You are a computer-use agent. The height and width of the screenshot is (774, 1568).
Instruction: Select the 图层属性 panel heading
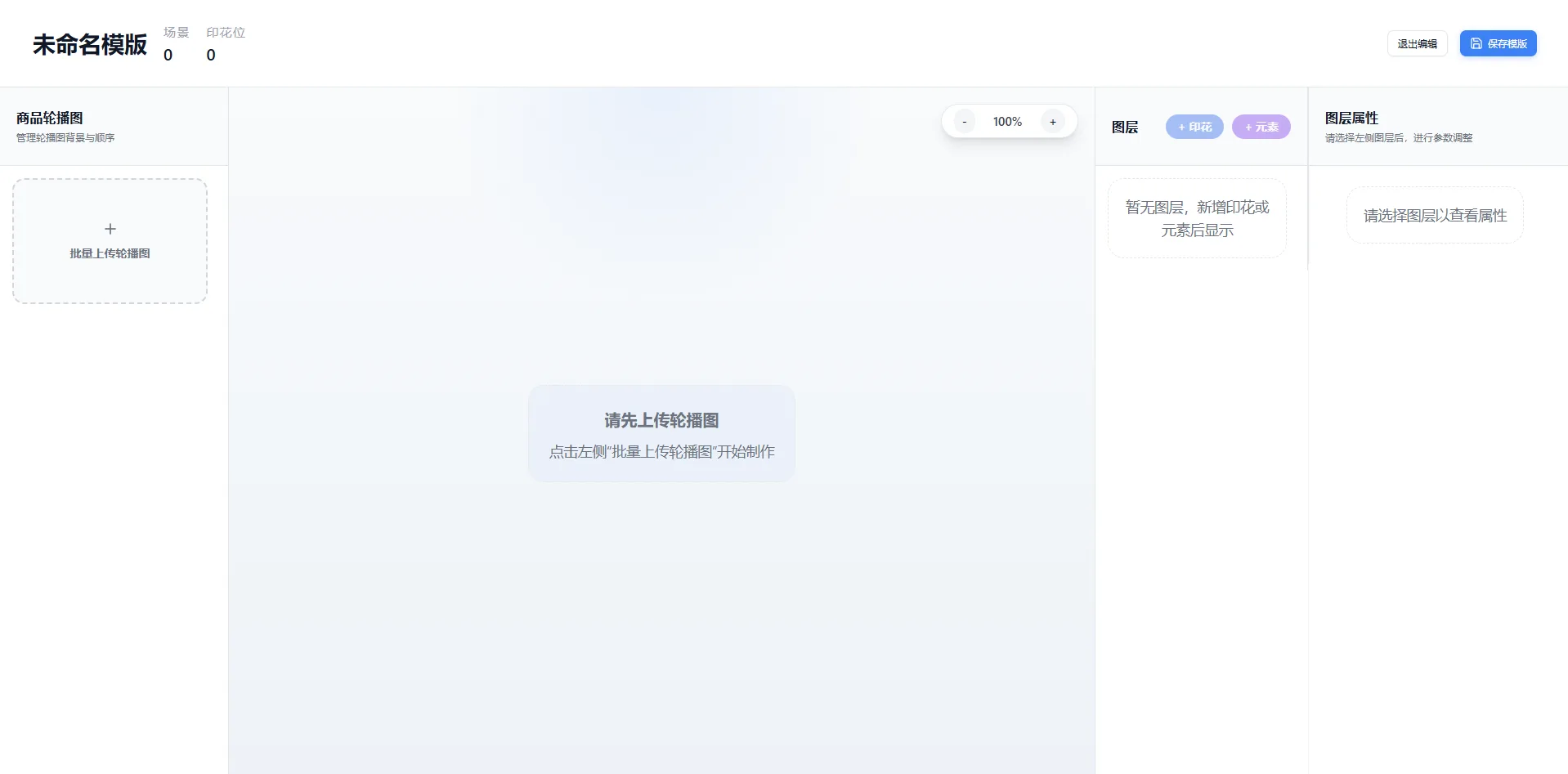coord(1351,118)
